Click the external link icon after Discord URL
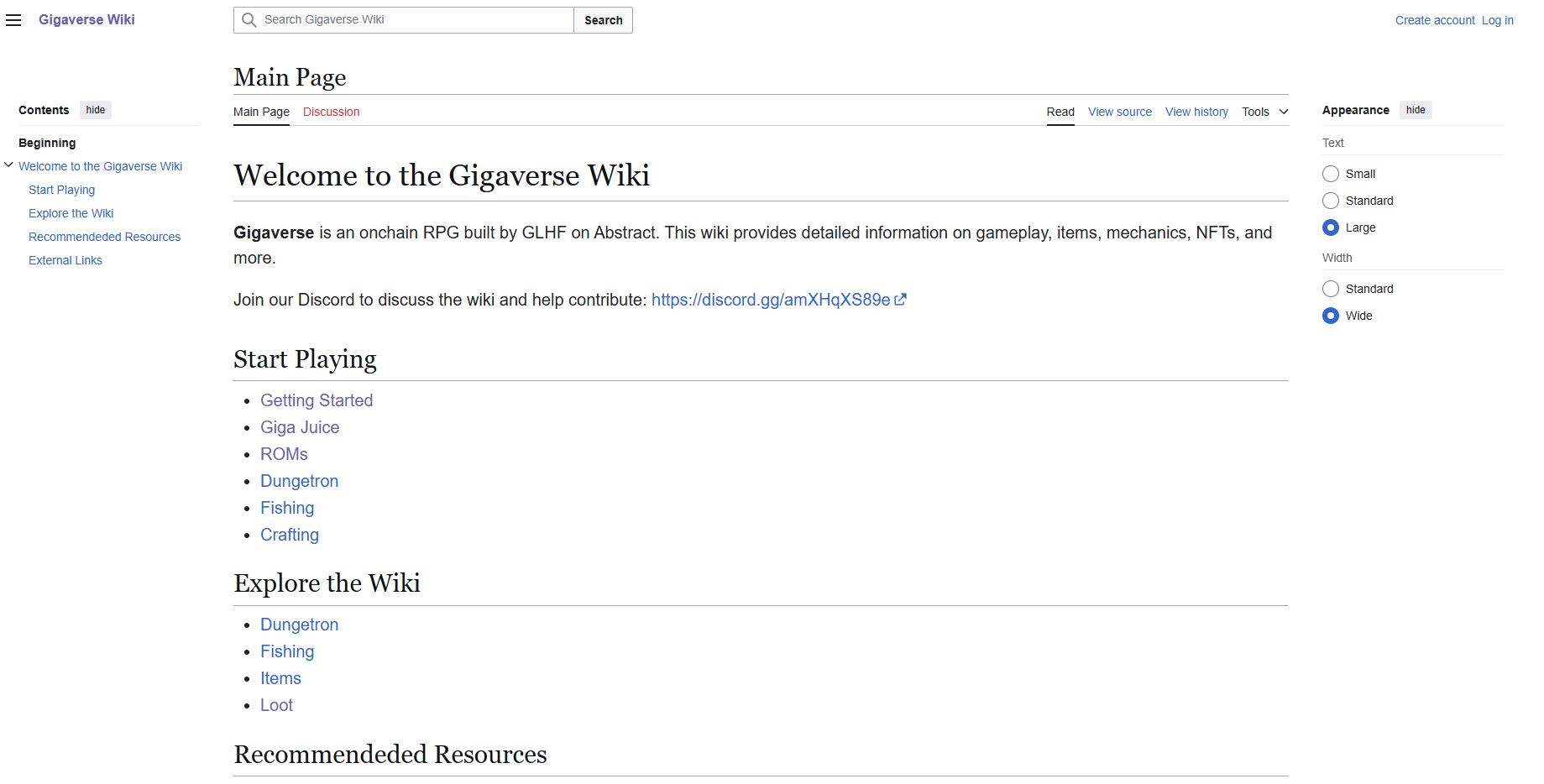Viewport: 1544px width, 784px height. [x=900, y=300]
